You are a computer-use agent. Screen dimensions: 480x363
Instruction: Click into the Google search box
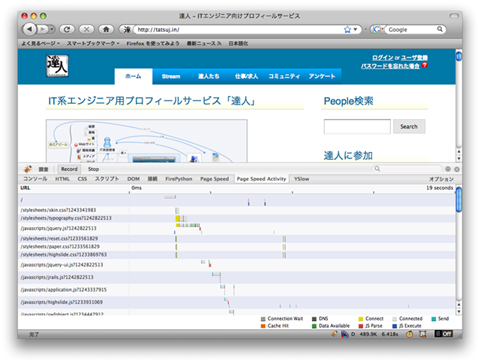[412, 30]
